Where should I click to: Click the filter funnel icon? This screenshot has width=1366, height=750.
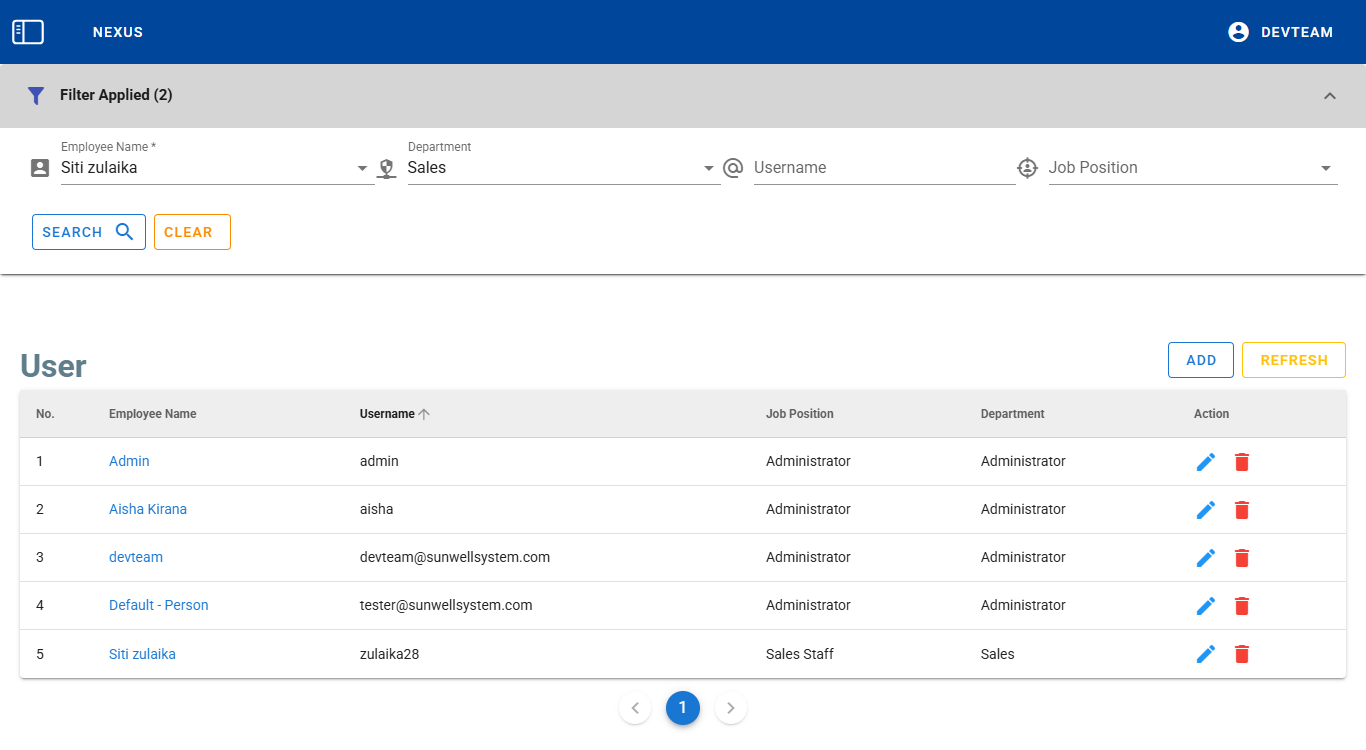point(36,95)
